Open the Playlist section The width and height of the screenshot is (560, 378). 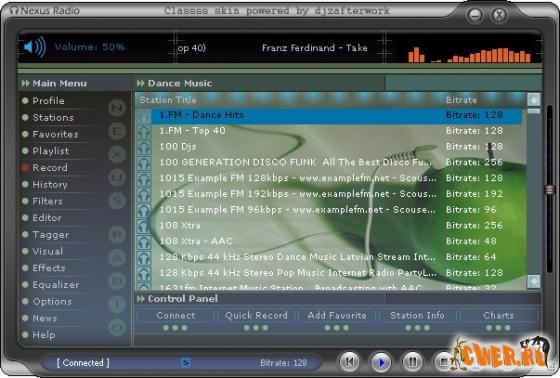coord(50,151)
